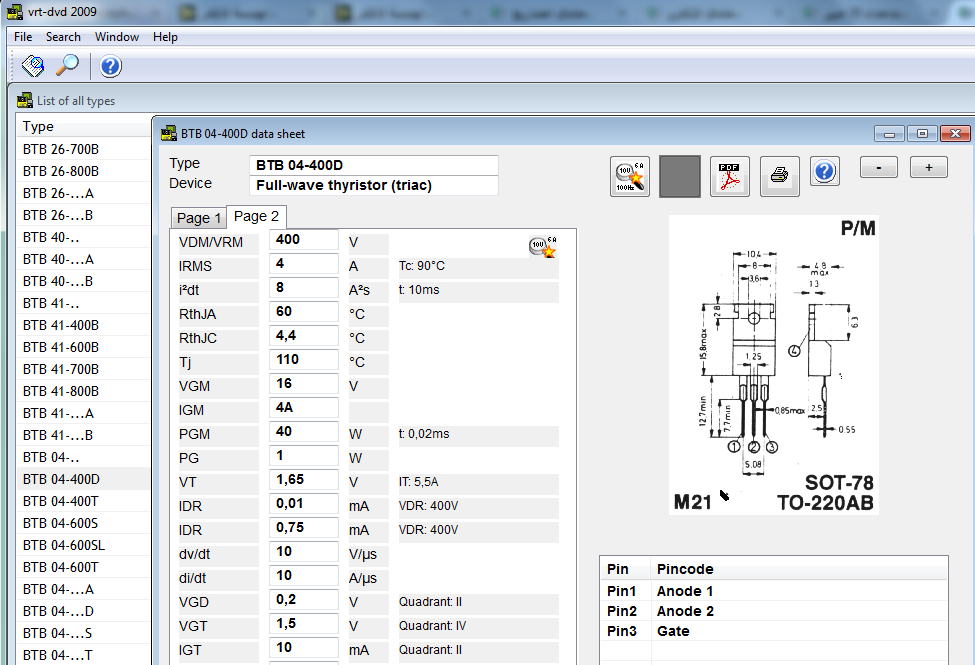Click the gray square button in datasheet toolbar

pyautogui.click(x=680, y=176)
